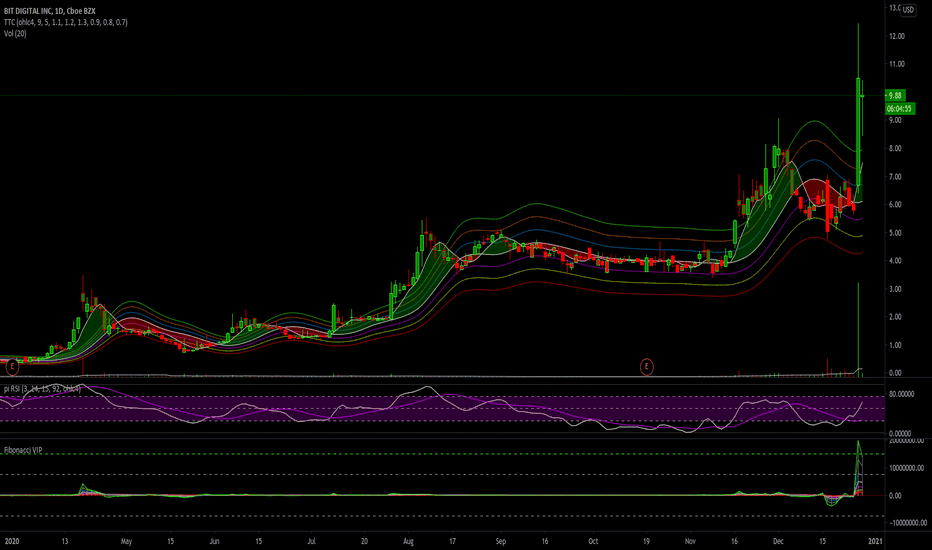The height and width of the screenshot is (550, 932).
Task: Click the 12.00 price axis label
Action: (x=896, y=36)
